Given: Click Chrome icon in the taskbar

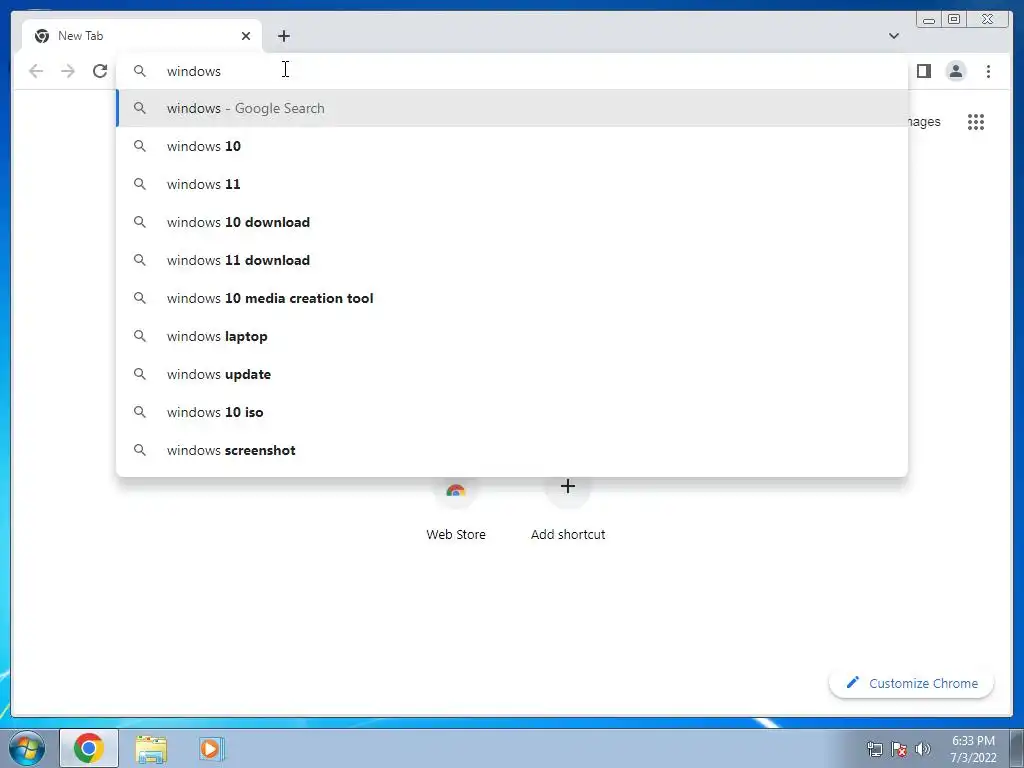Looking at the screenshot, I should pyautogui.click(x=89, y=748).
